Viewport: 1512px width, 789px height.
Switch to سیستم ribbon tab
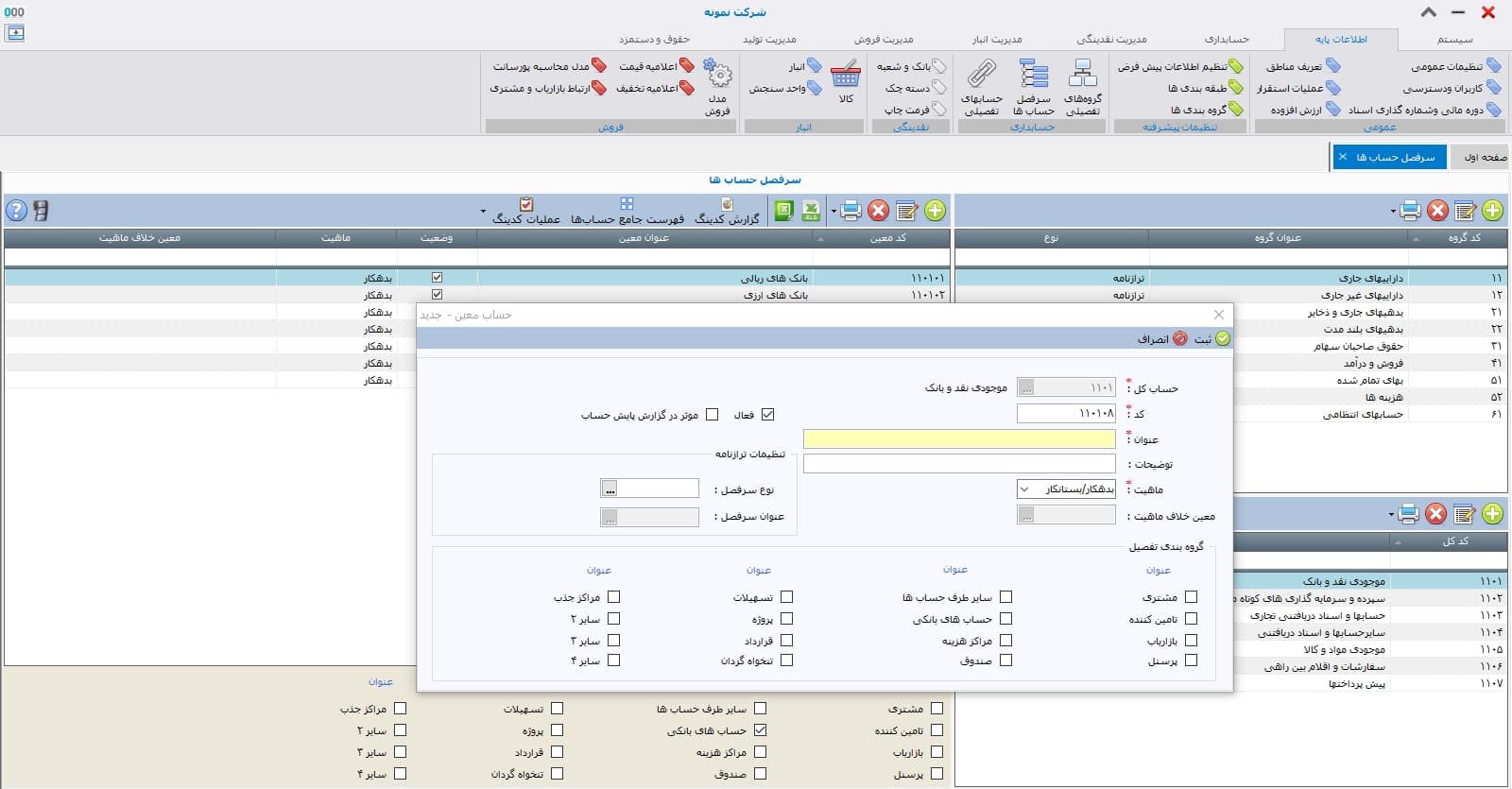pos(1454,40)
